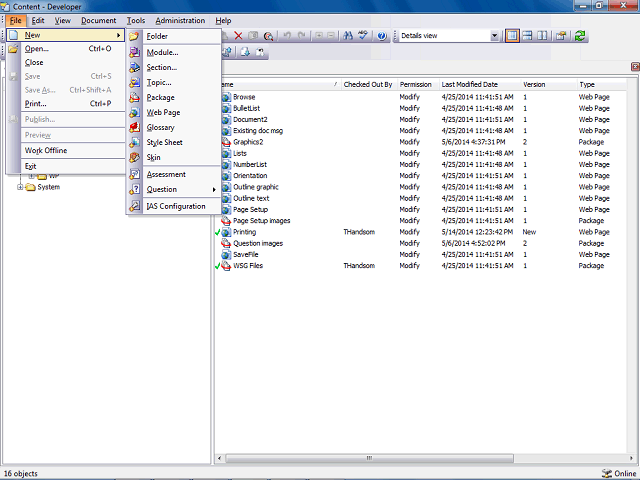
Task: Click the red X delete toolbar icon
Action: [x=238, y=36]
